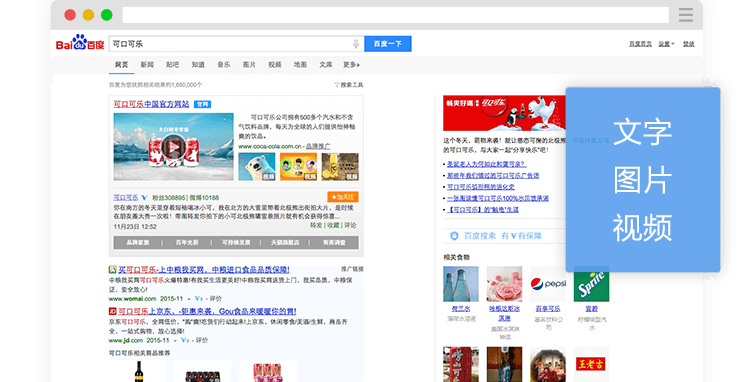Select the 网页 tab
The width and height of the screenshot is (751, 382).
121,65
